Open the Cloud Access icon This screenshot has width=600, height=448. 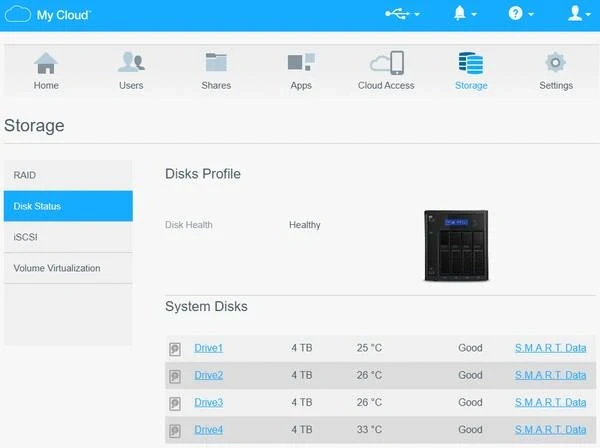pyautogui.click(x=386, y=63)
